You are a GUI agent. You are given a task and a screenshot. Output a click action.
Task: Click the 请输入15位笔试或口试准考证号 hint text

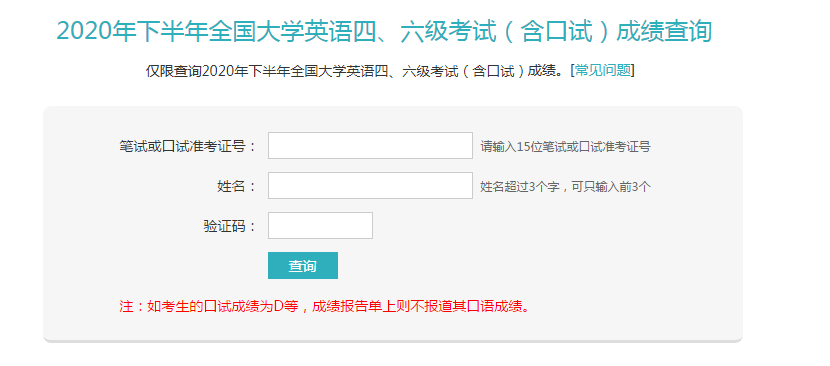click(x=565, y=147)
